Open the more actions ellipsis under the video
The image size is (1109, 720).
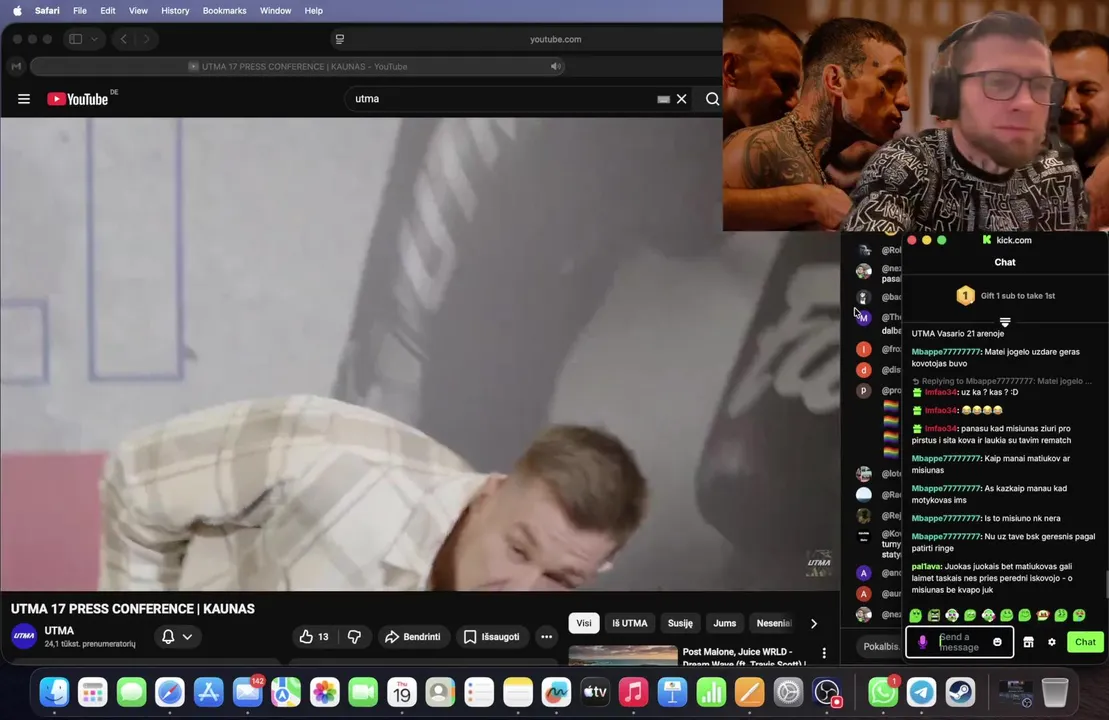coord(546,637)
